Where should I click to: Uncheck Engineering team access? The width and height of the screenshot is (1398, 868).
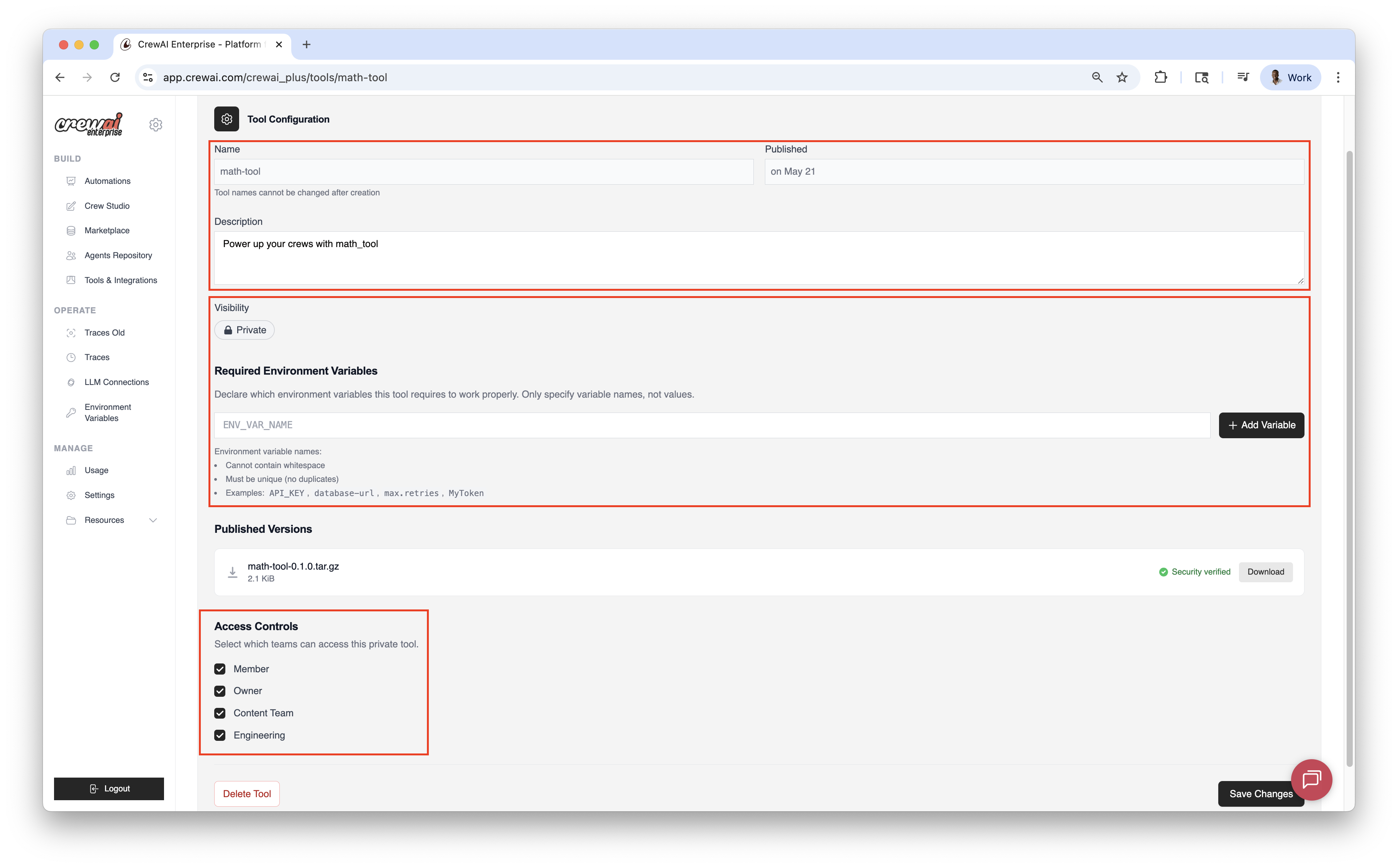click(x=220, y=735)
